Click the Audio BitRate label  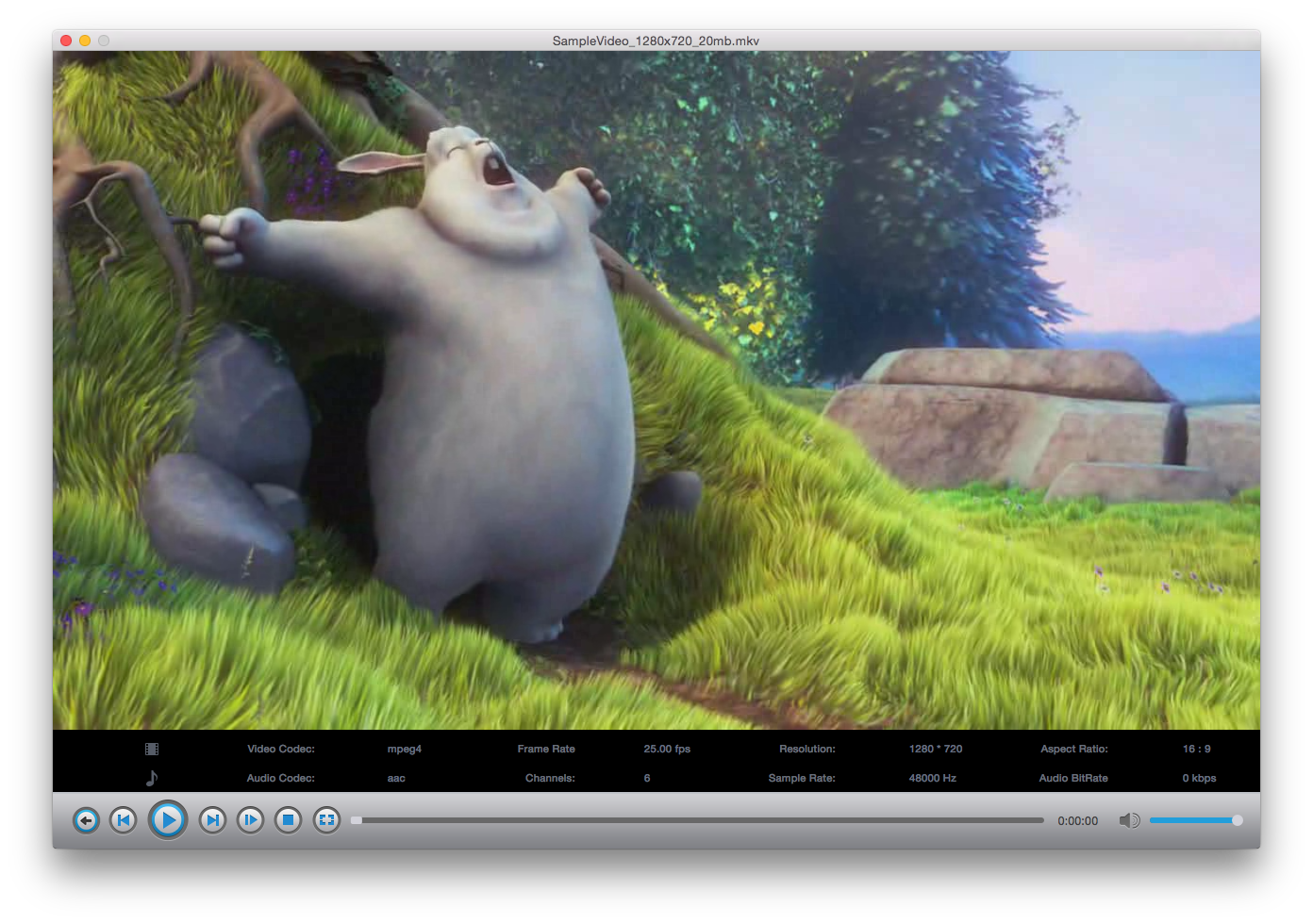point(1073,778)
